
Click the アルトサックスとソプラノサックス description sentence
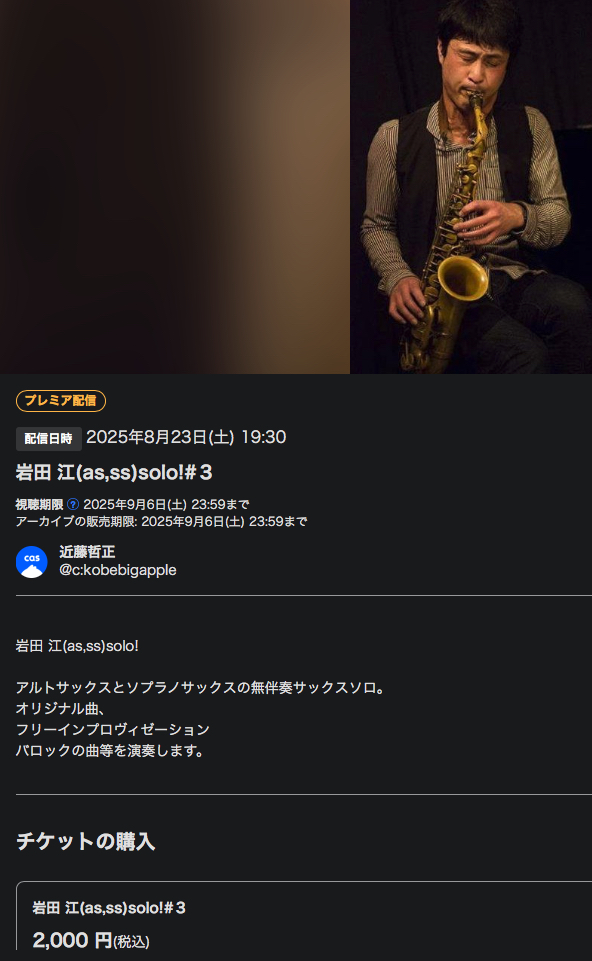[x=202, y=688]
